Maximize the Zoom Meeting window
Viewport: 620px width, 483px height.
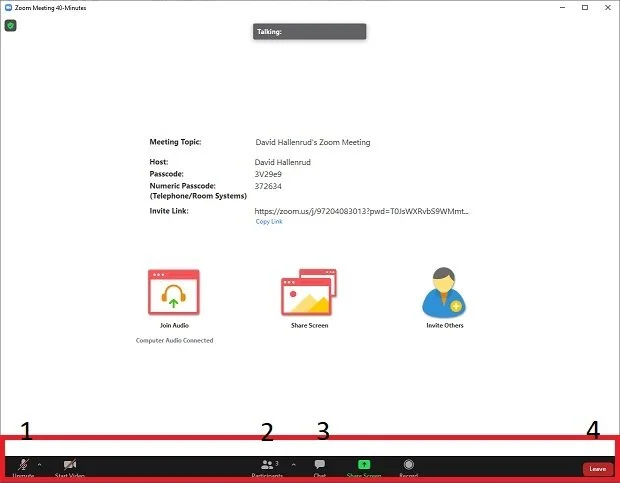click(585, 7)
